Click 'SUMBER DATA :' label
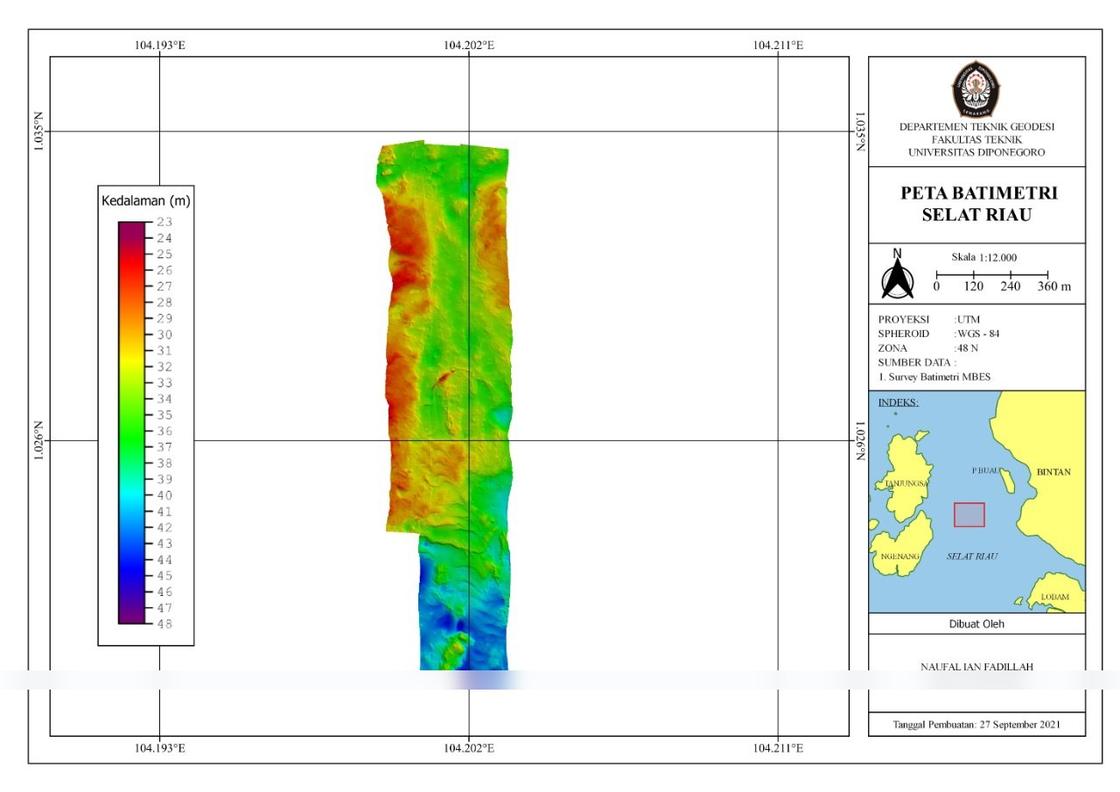 (x=917, y=362)
